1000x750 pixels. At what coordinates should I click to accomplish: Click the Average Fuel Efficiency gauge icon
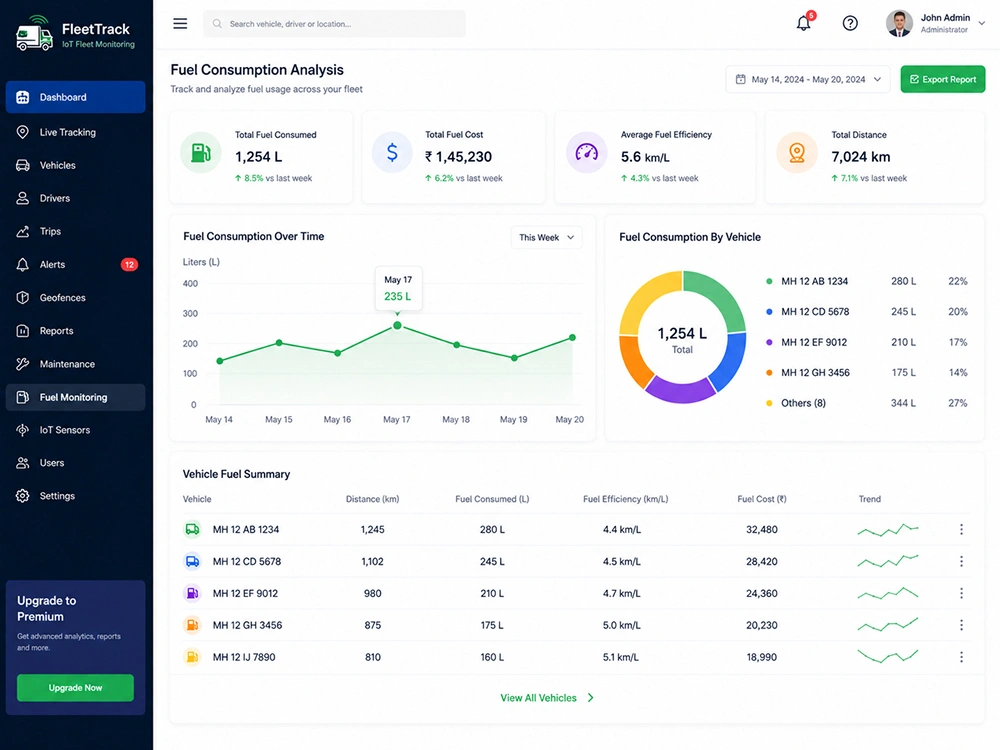586,153
